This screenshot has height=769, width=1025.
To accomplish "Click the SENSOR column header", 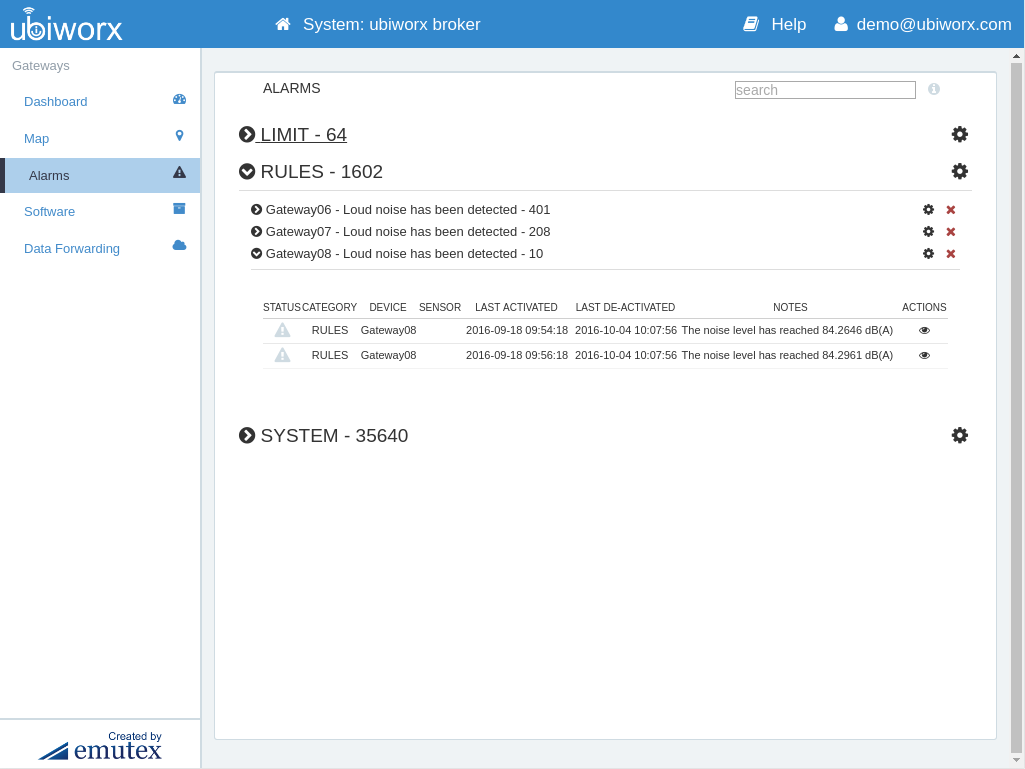I will [x=440, y=307].
